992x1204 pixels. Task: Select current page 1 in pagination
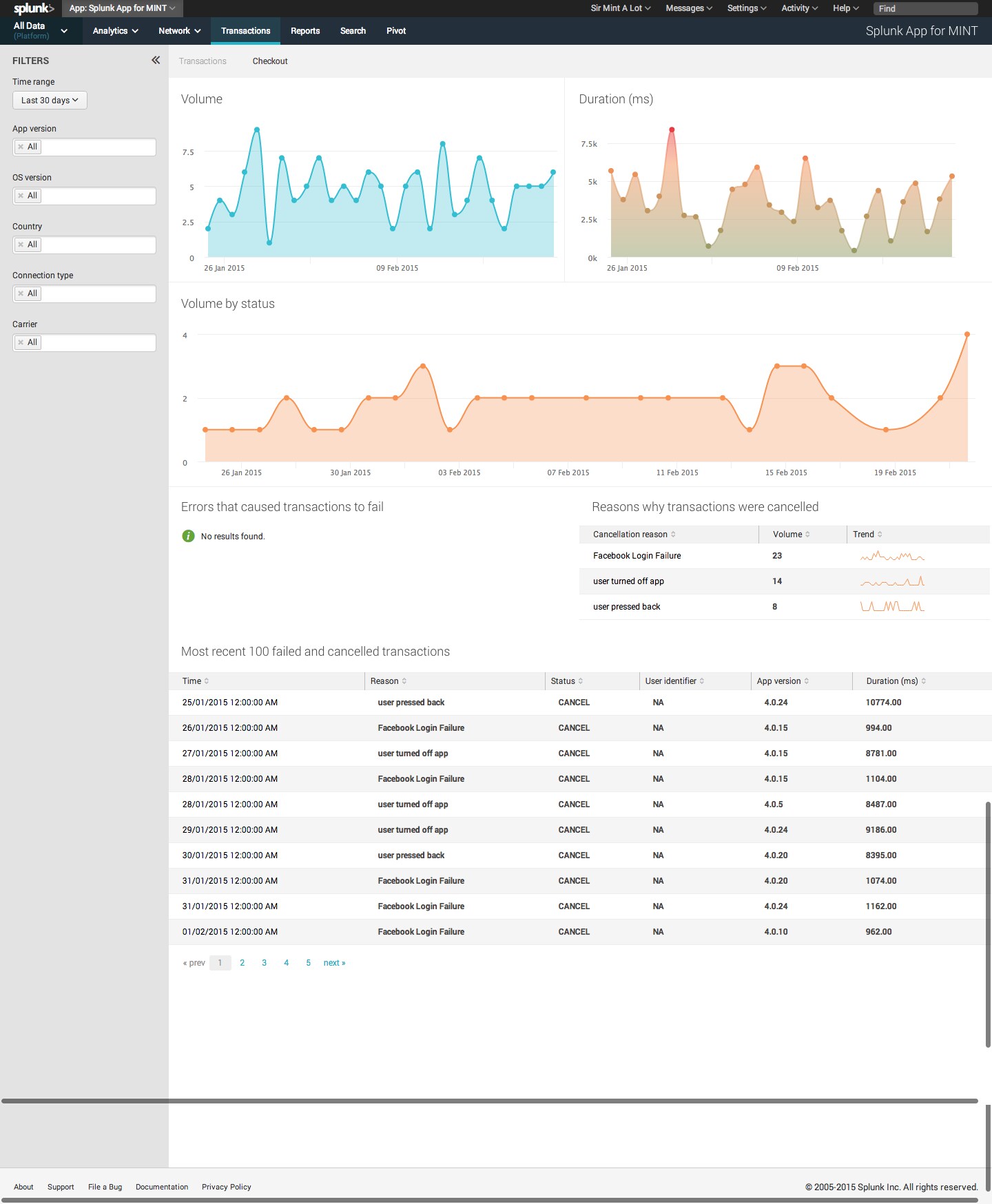220,963
